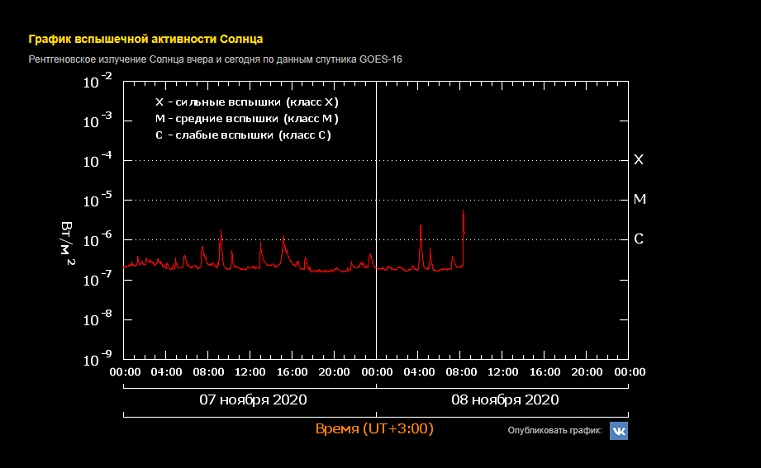Click the GOES-16 subtitle text
761x468 pixels.
pyautogui.click(x=215, y=60)
